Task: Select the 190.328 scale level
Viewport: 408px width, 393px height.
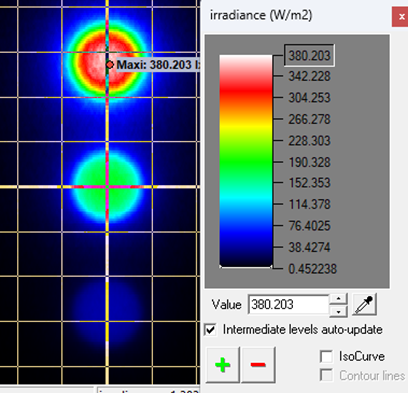Action: 309,162
